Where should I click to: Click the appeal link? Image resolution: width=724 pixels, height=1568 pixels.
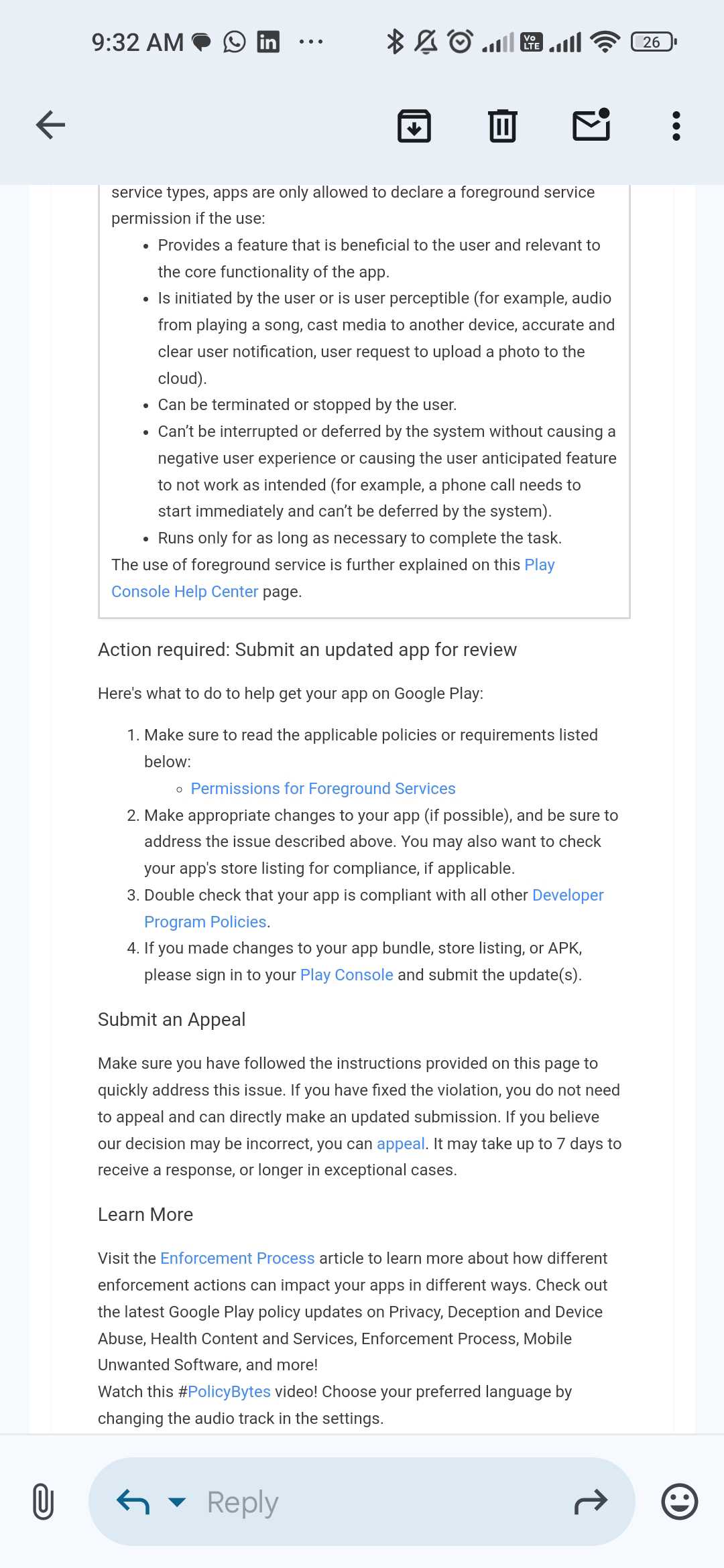[400, 1144]
